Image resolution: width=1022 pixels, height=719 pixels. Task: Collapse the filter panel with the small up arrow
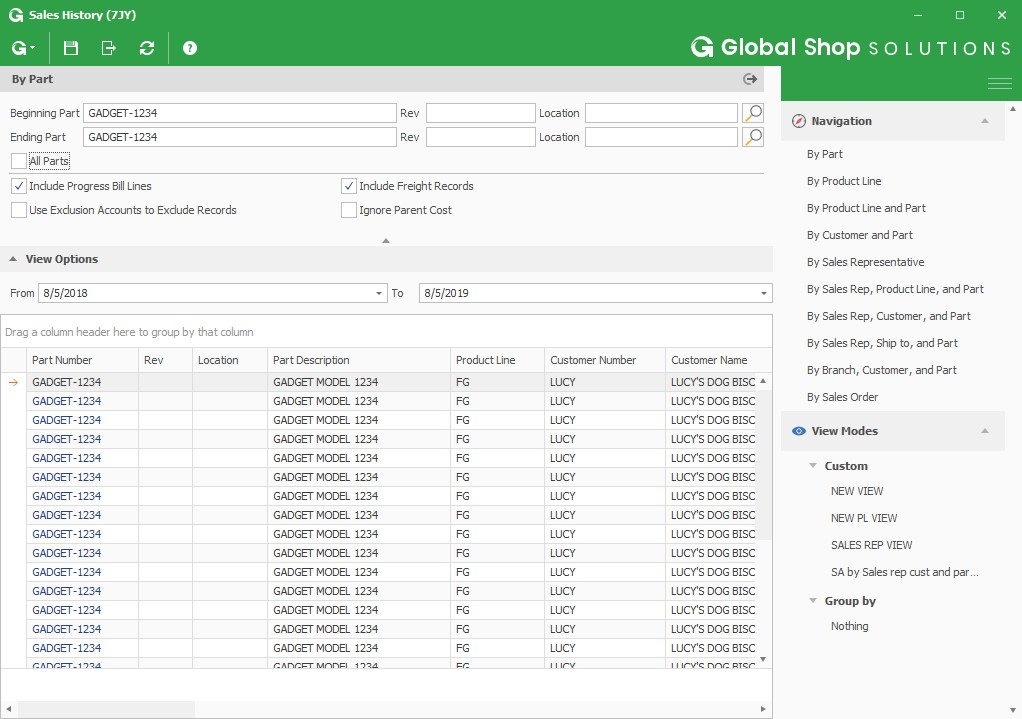(386, 241)
